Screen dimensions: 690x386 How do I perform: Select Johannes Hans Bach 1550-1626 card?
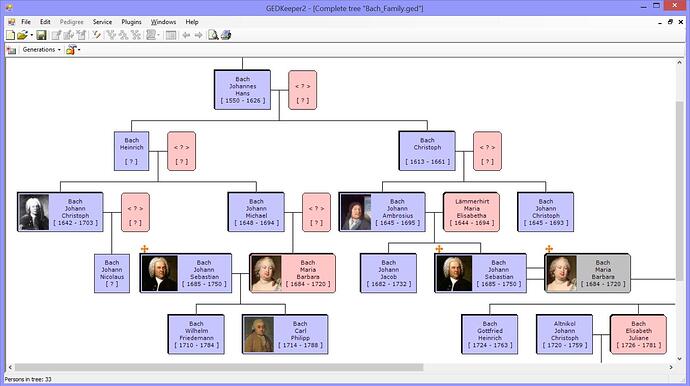point(242,90)
